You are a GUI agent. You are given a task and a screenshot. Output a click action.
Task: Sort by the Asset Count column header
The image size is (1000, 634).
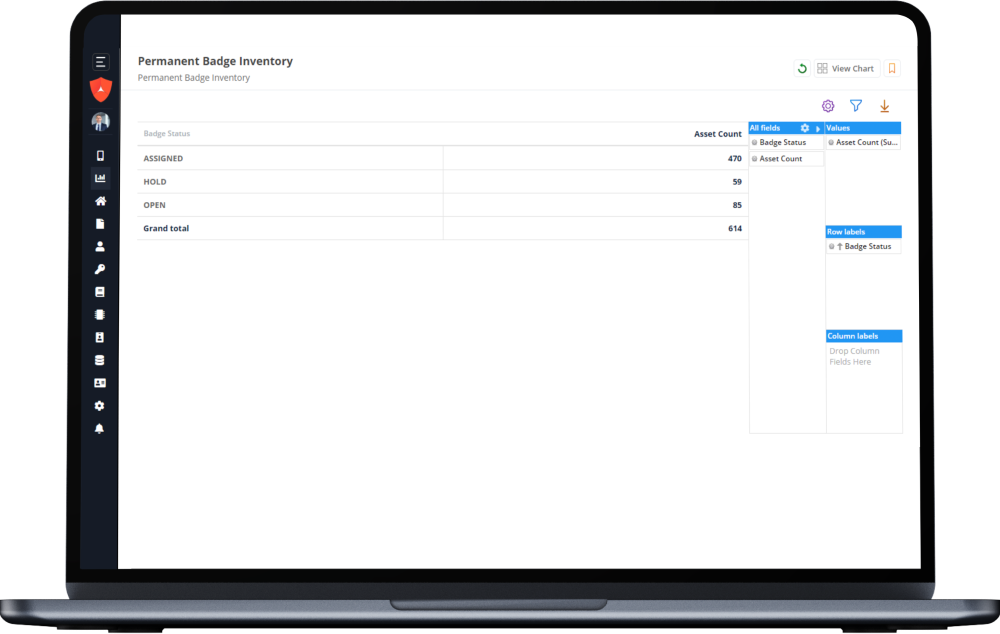pyautogui.click(x=717, y=134)
